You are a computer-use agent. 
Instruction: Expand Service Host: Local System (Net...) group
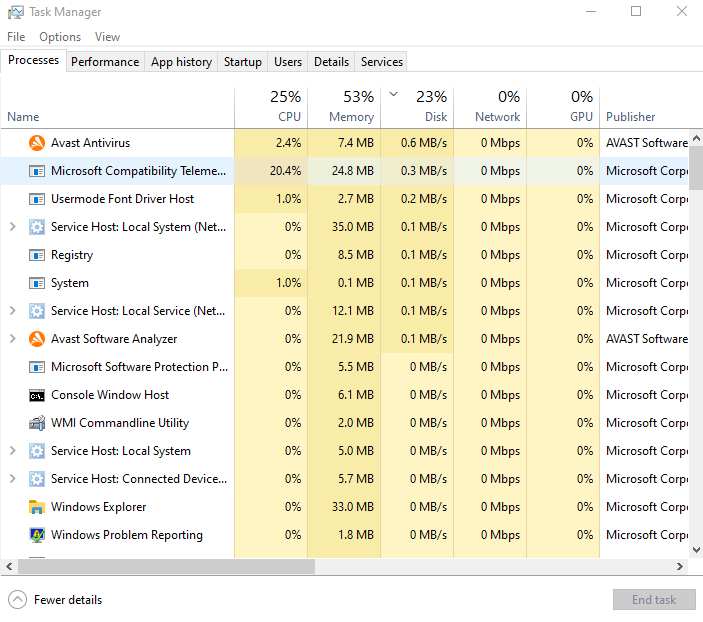click(x=13, y=227)
